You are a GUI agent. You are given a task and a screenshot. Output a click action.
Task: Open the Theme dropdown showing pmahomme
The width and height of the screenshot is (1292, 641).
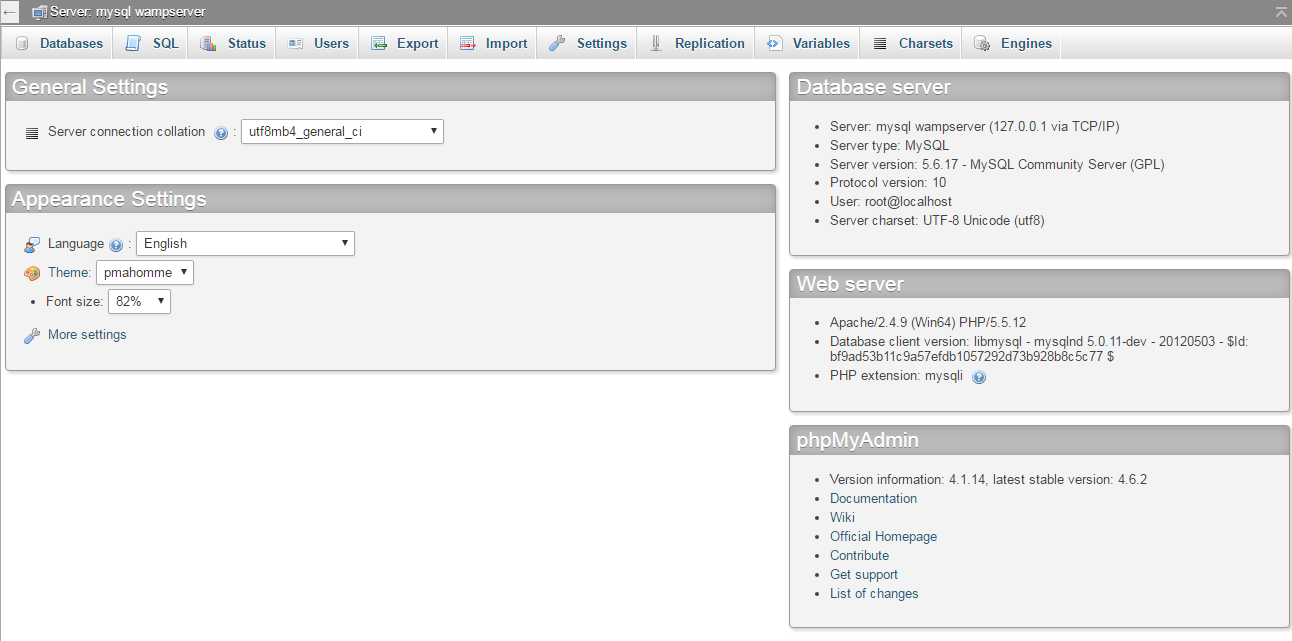[144, 272]
